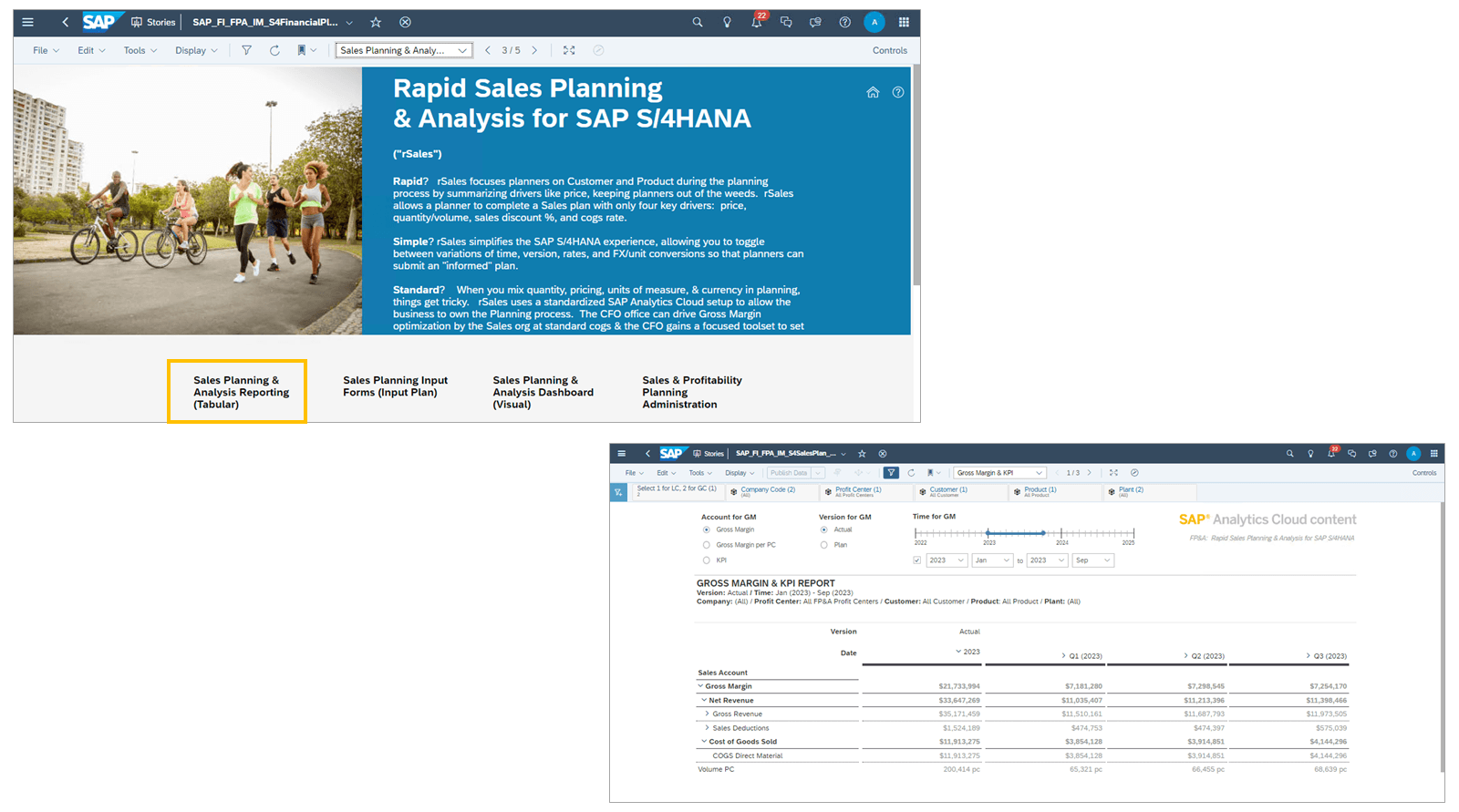1459x812 pixels.
Task: Click the Time for GM range slider end handle
Action: coord(1043,533)
